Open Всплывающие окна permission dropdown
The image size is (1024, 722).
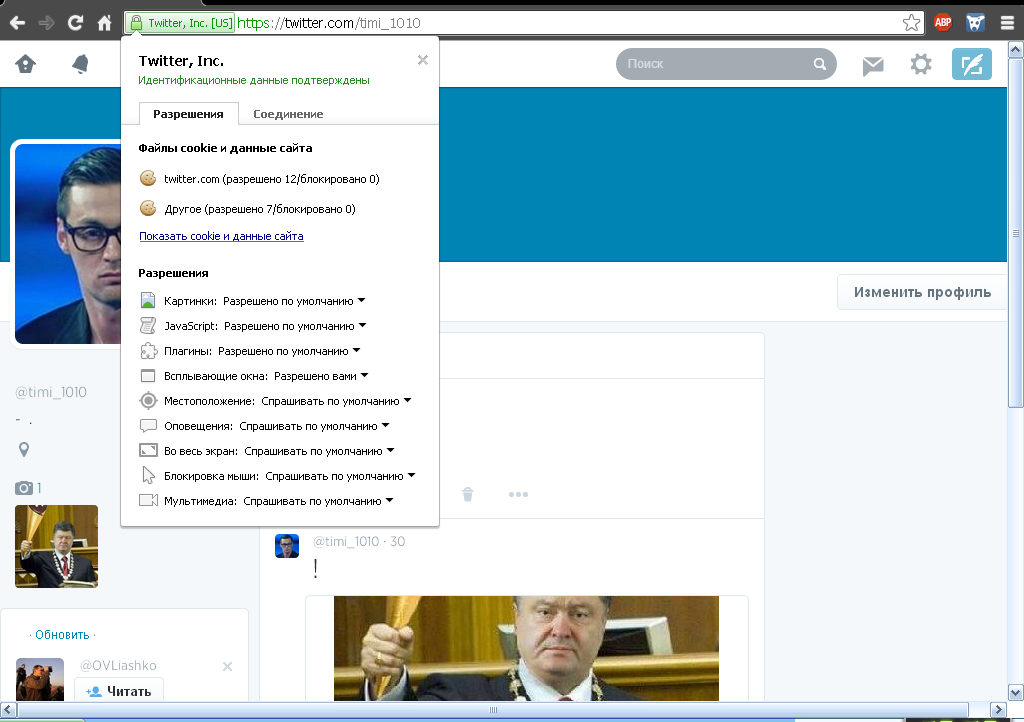[364, 375]
